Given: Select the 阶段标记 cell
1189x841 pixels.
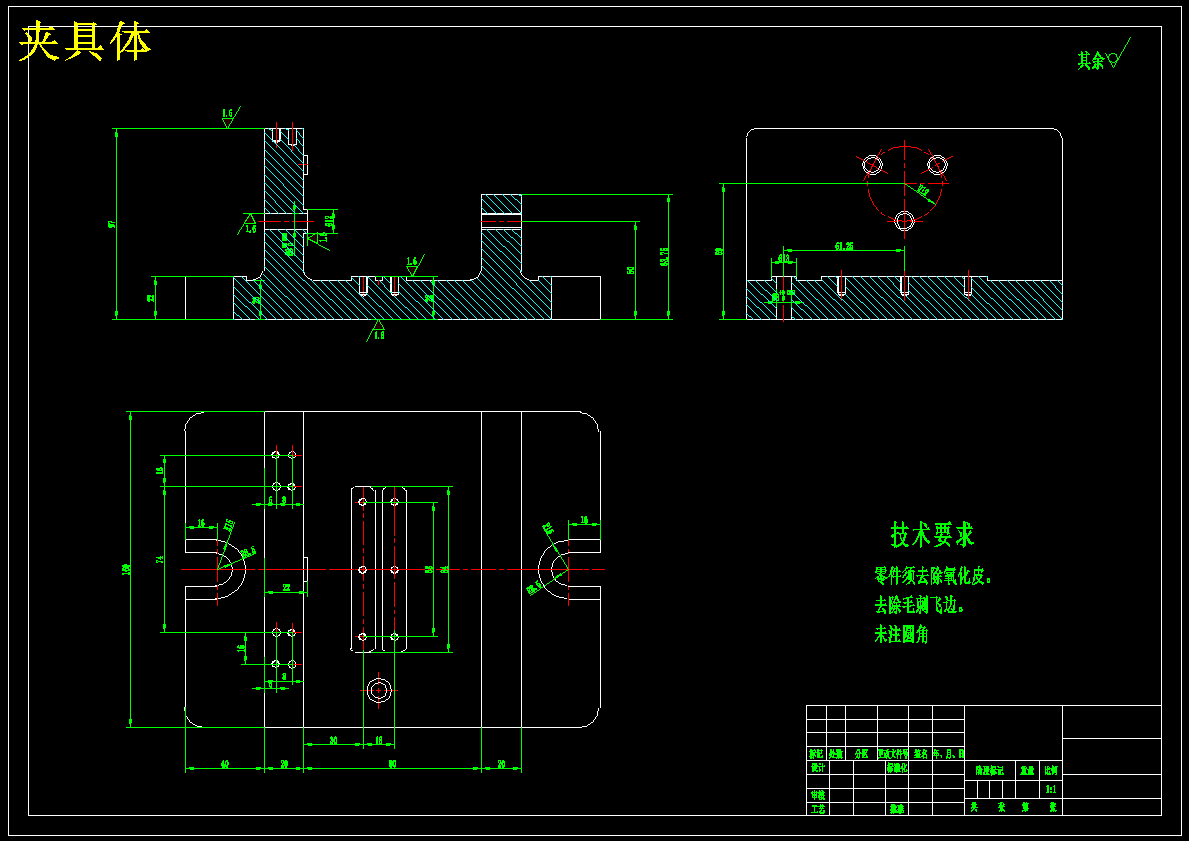Looking at the screenshot, I should click(990, 770).
